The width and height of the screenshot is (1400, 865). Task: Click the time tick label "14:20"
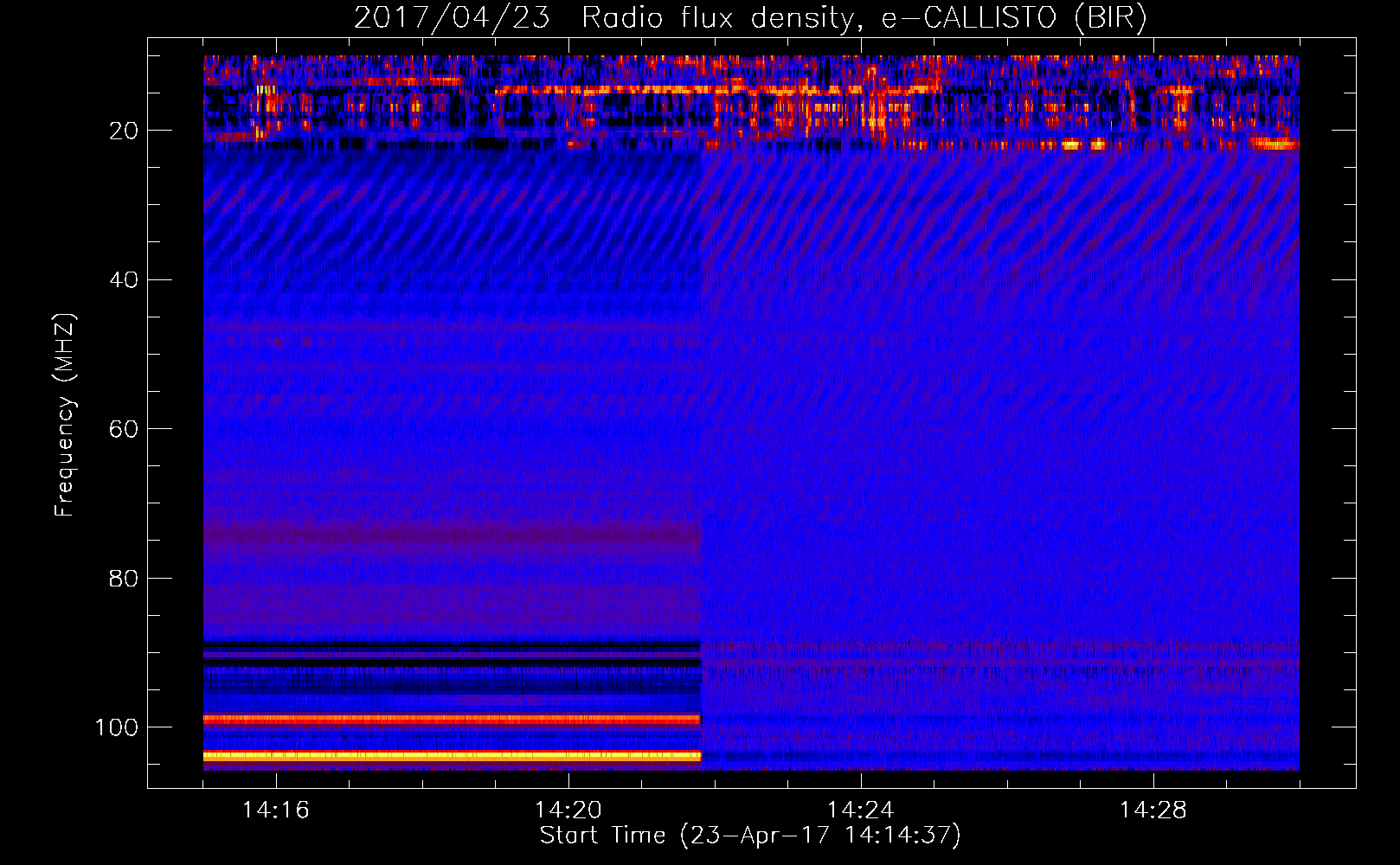(568, 810)
